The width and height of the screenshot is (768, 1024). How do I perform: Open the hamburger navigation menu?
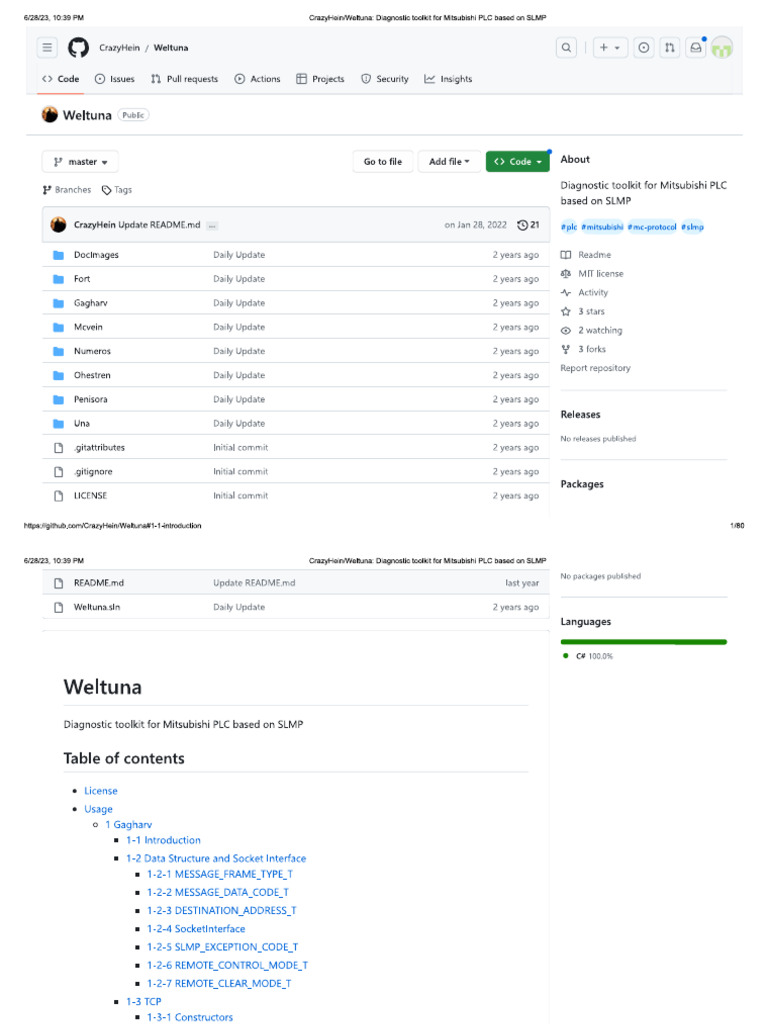[x=47, y=48]
